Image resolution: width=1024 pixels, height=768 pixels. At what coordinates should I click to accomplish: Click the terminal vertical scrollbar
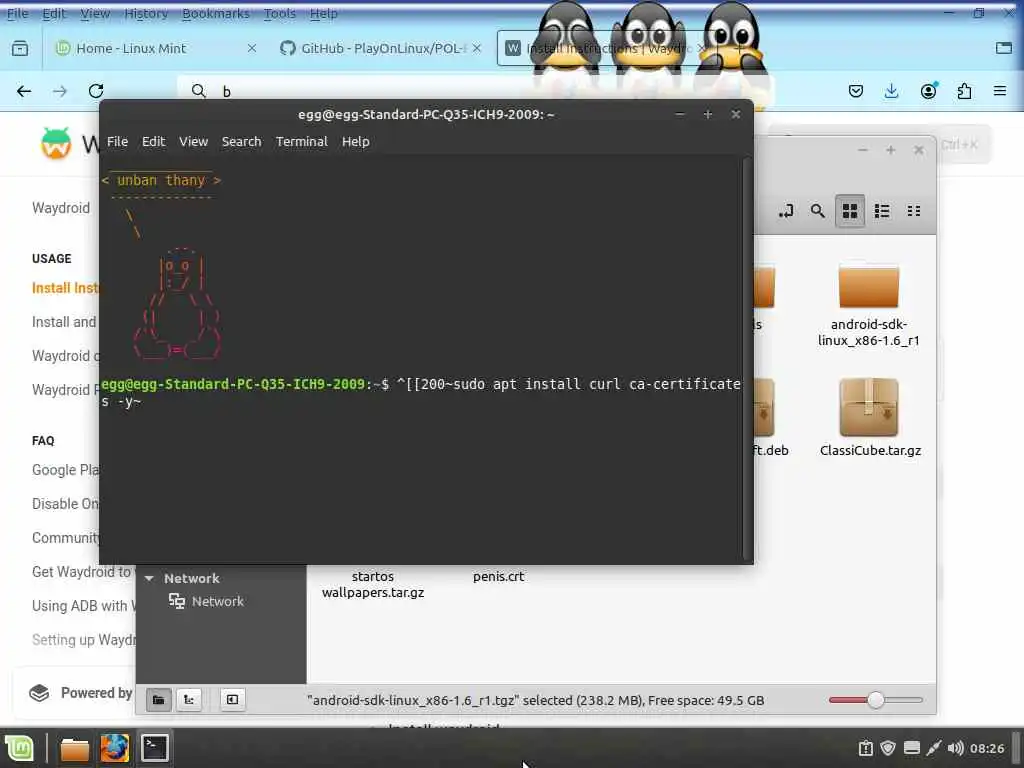click(x=748, y=358)
